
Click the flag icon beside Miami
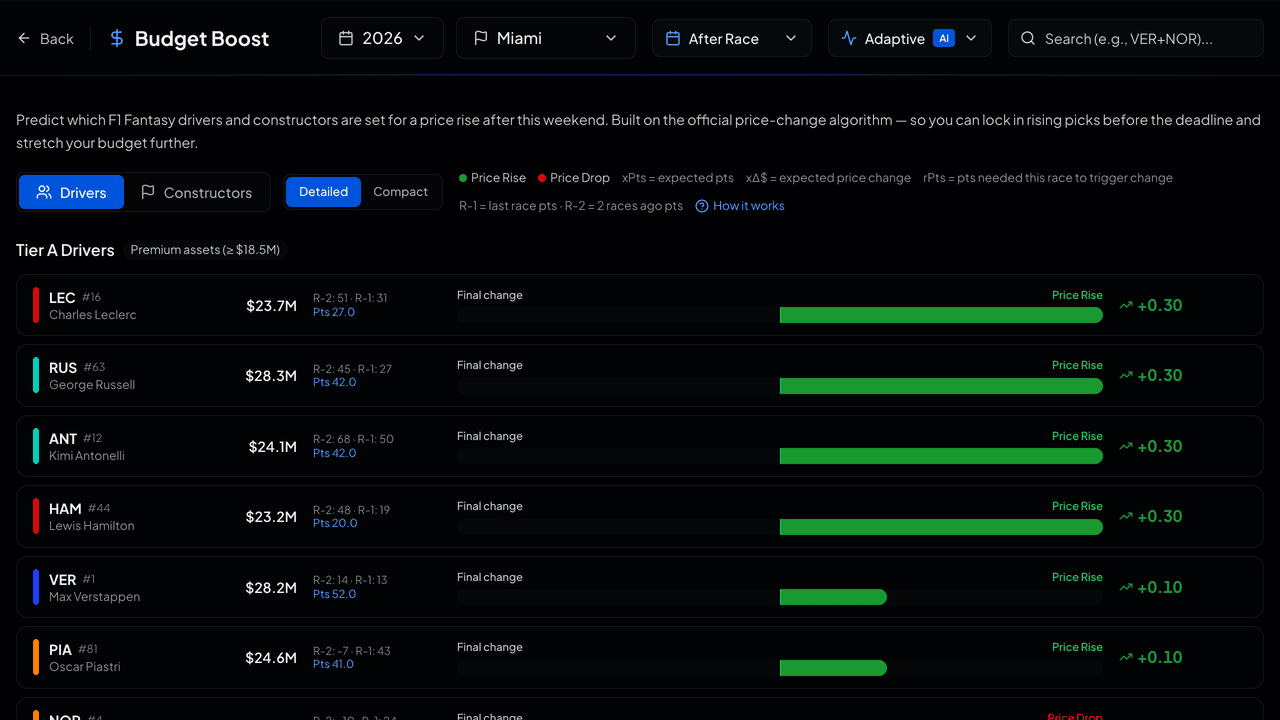pos(481,38)
